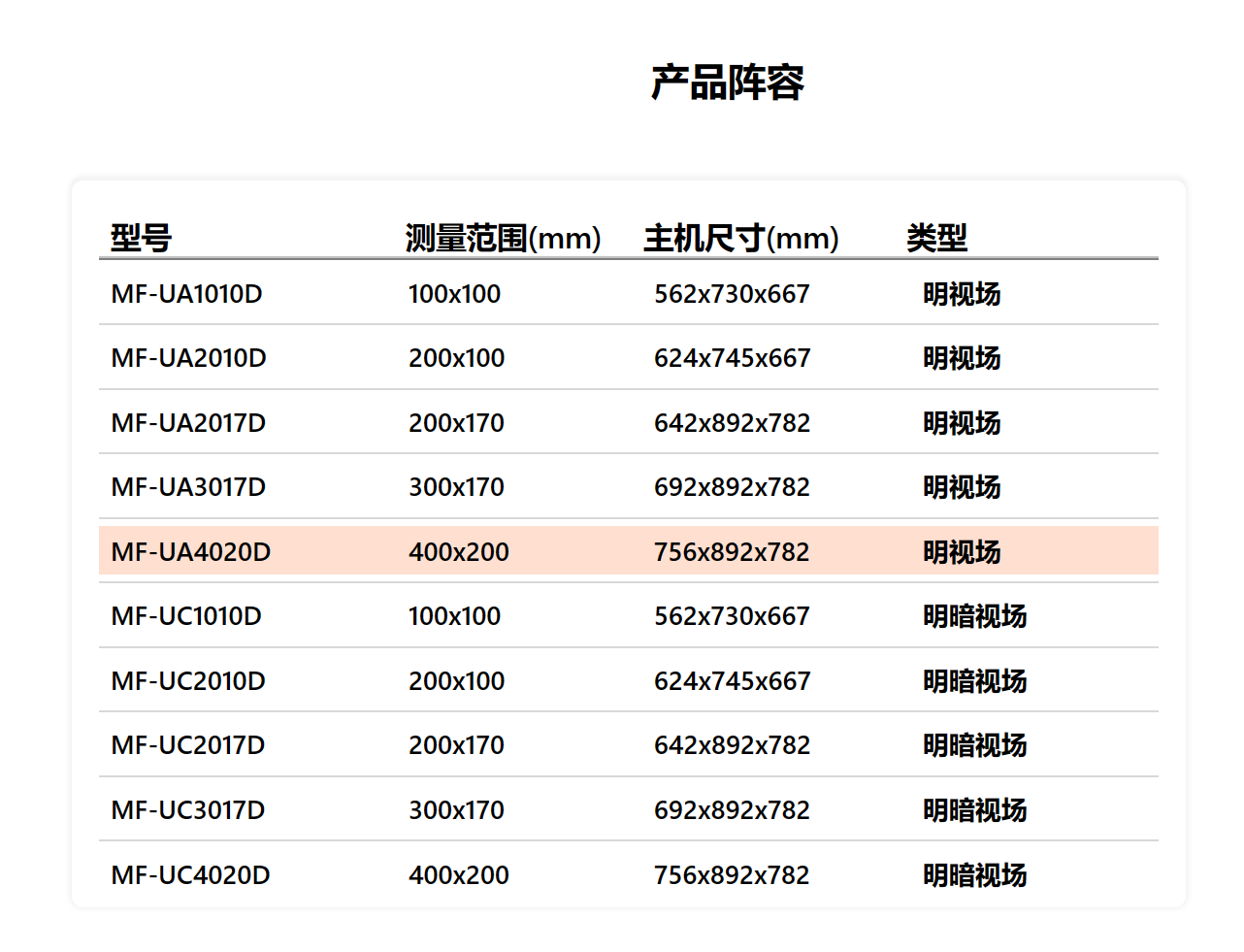Click 400x200 range in MF-UA4020D row
Viewport: 1244px width, 952px height.
(458, 552)
